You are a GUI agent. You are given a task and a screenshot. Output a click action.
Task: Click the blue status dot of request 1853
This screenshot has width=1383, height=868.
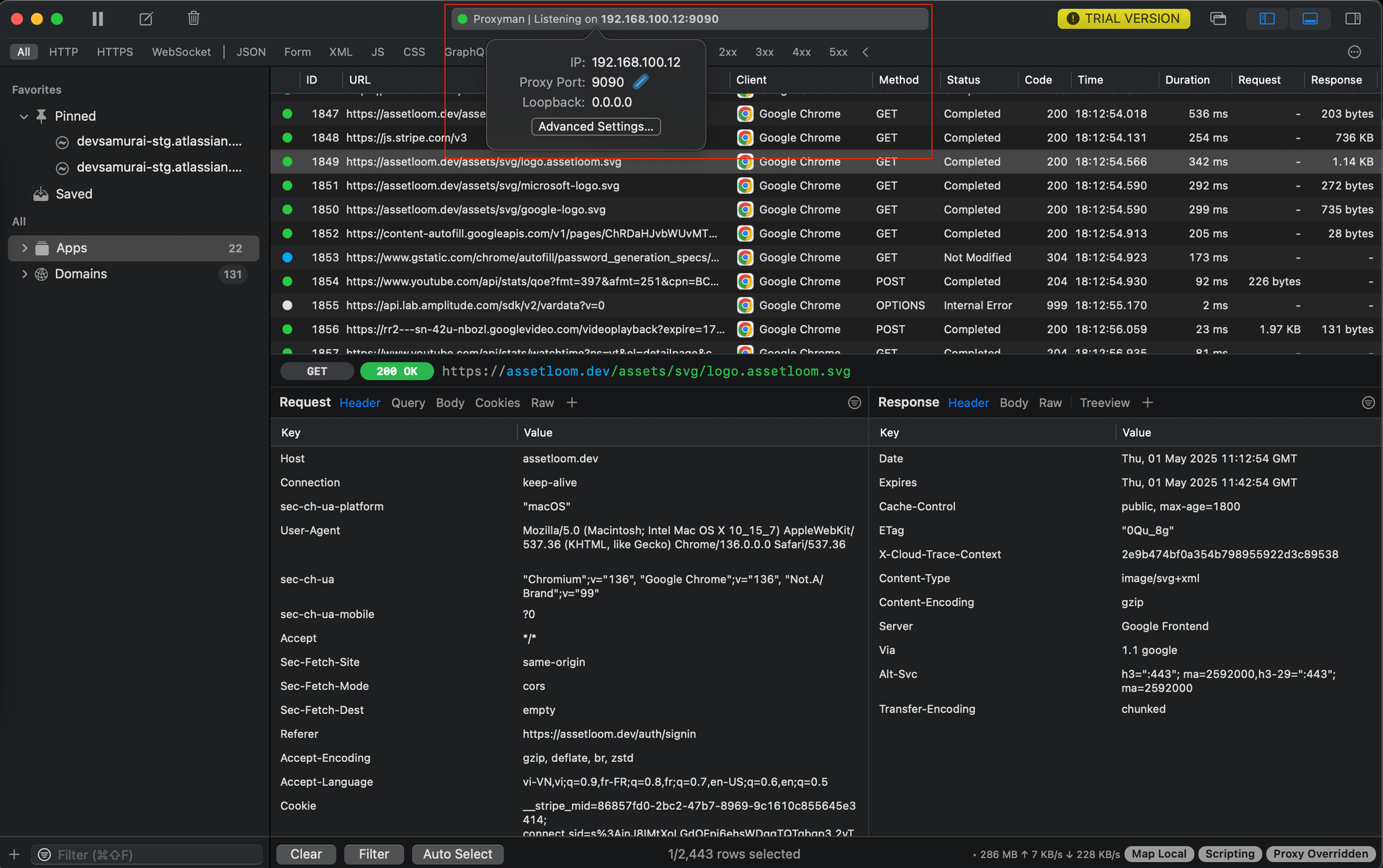pyautogui.click(x=287, y=257)
